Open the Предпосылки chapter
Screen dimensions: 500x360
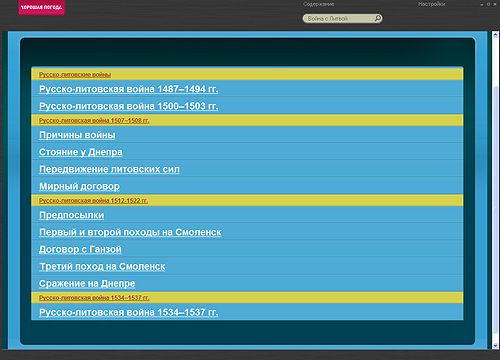pyautogui.click(x=71, y=215)
